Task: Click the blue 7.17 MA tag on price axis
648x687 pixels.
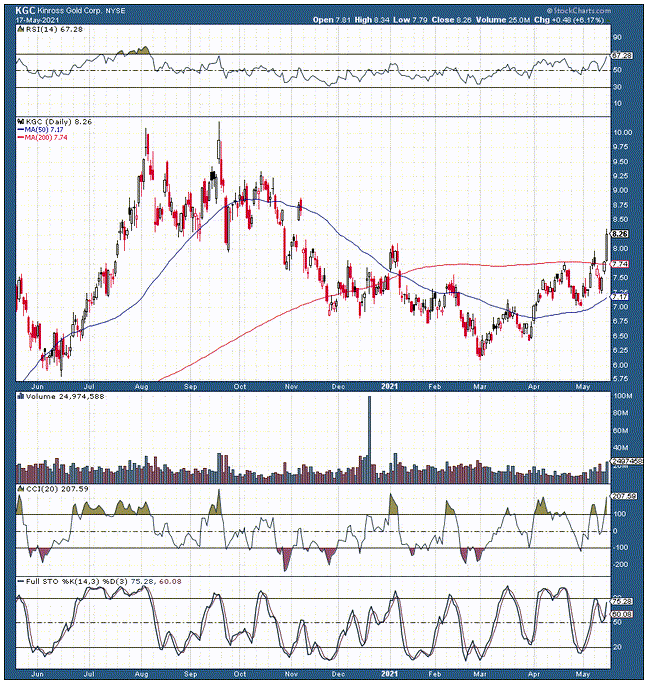Action: (620, 297)
